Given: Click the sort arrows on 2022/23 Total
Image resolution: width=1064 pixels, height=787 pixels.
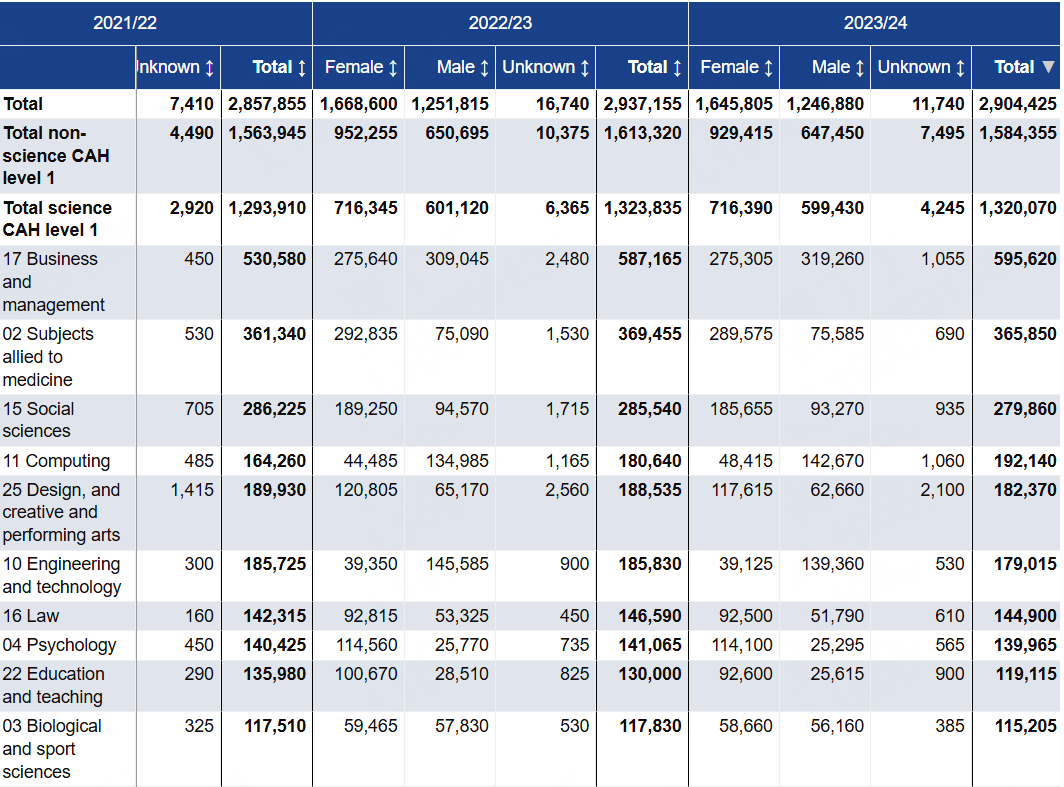Looking at the screenshot, I should [x=677, y=68].
